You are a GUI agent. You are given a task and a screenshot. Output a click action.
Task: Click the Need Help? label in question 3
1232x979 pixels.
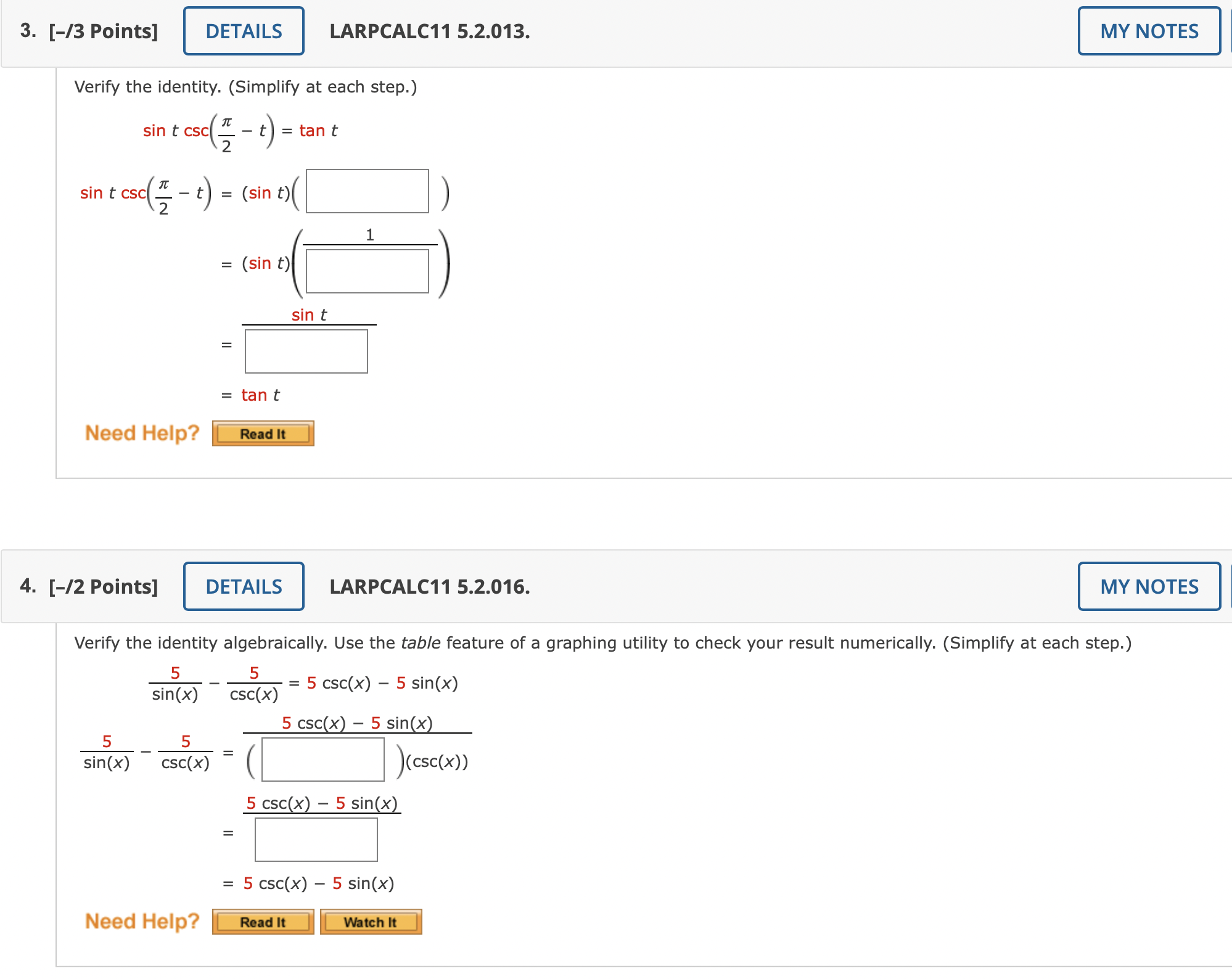click(x=142, y=433)
